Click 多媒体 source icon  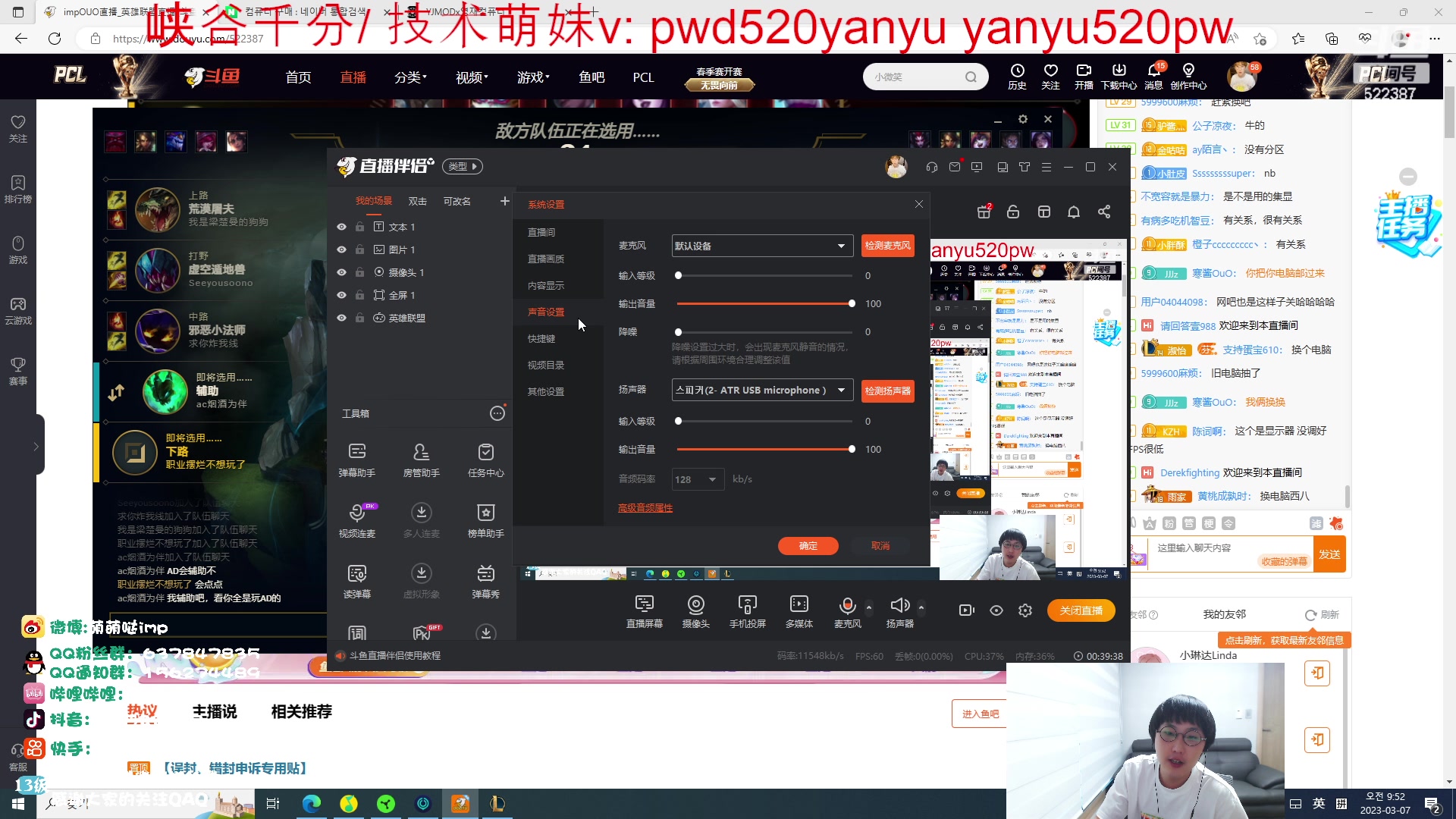pos(799,611)
